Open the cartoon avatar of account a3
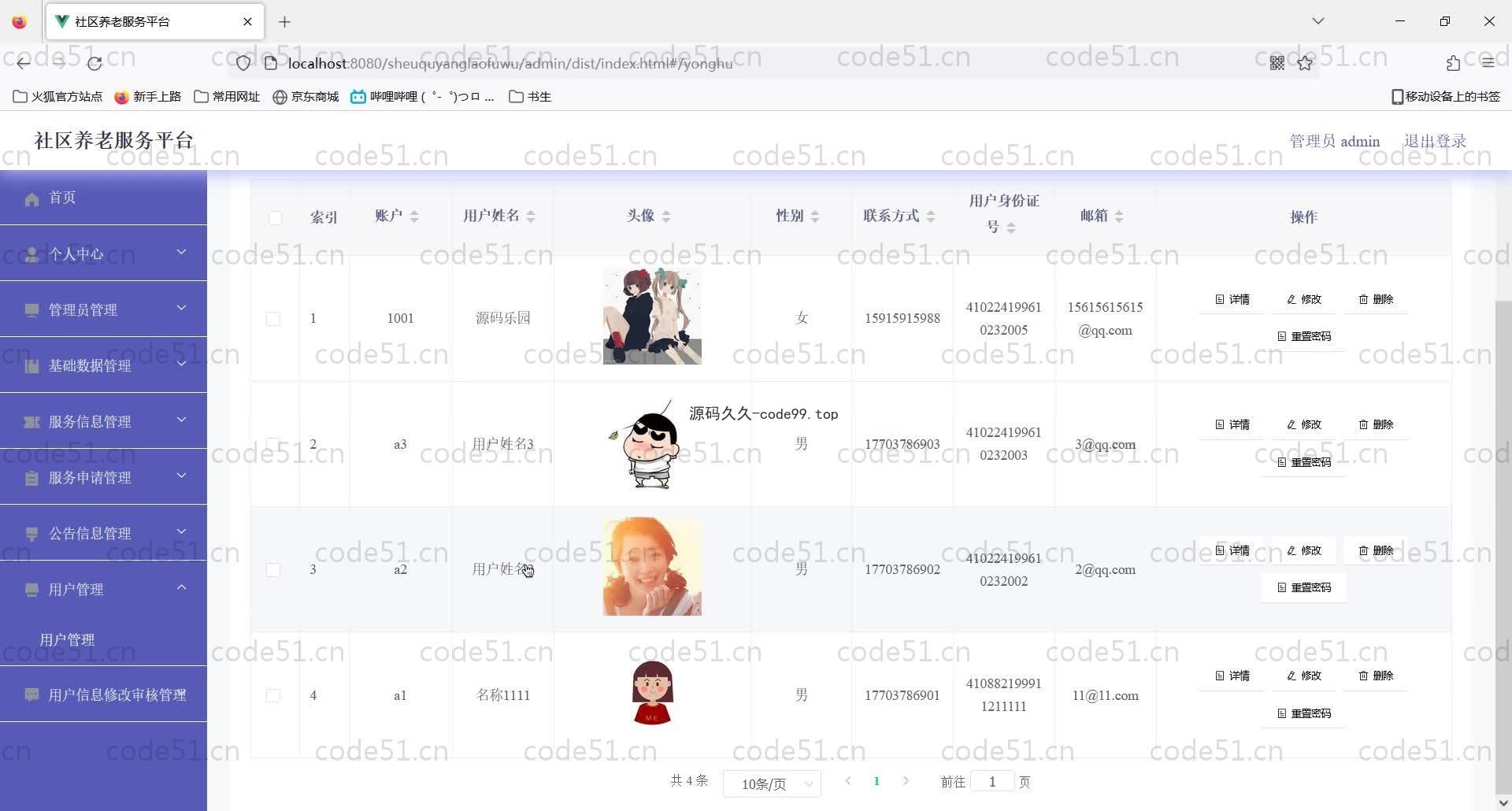 652,443
